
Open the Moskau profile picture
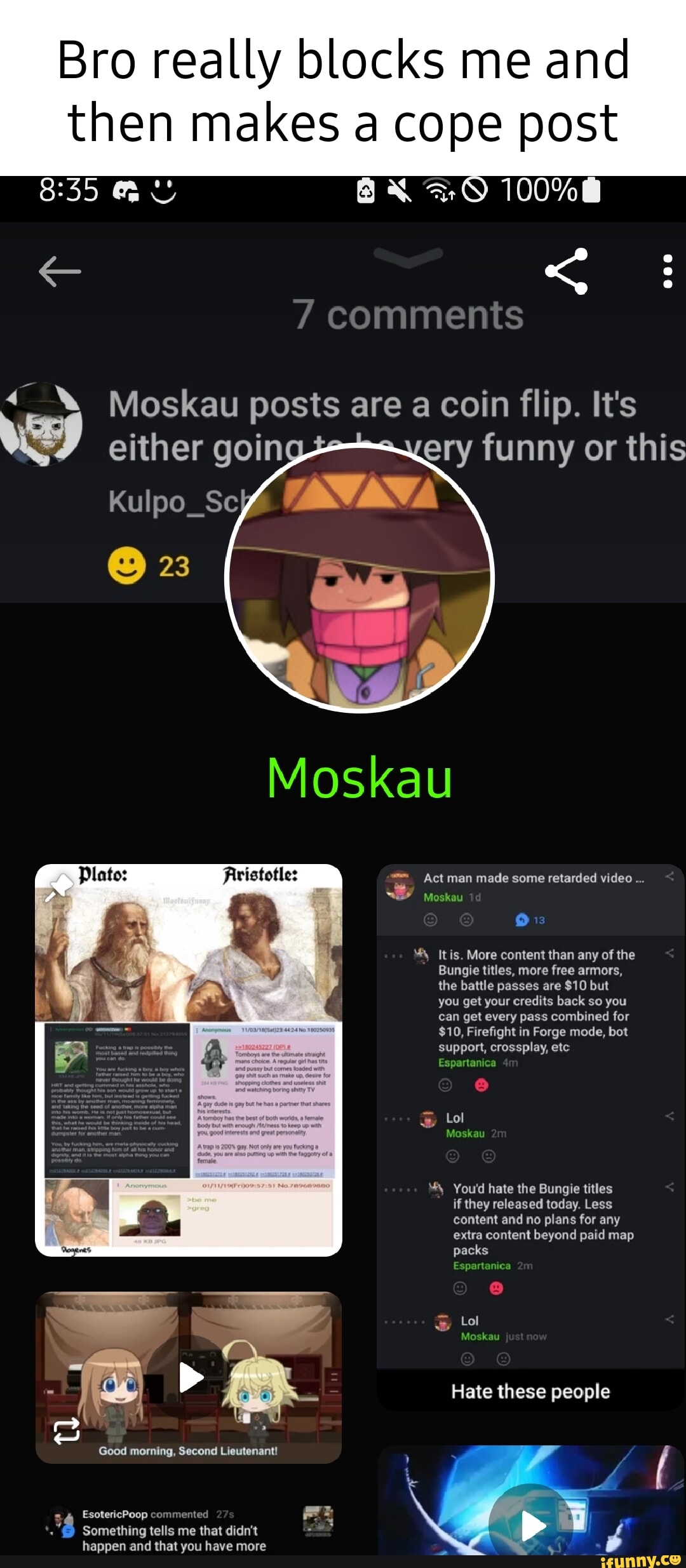click(360, 578)
